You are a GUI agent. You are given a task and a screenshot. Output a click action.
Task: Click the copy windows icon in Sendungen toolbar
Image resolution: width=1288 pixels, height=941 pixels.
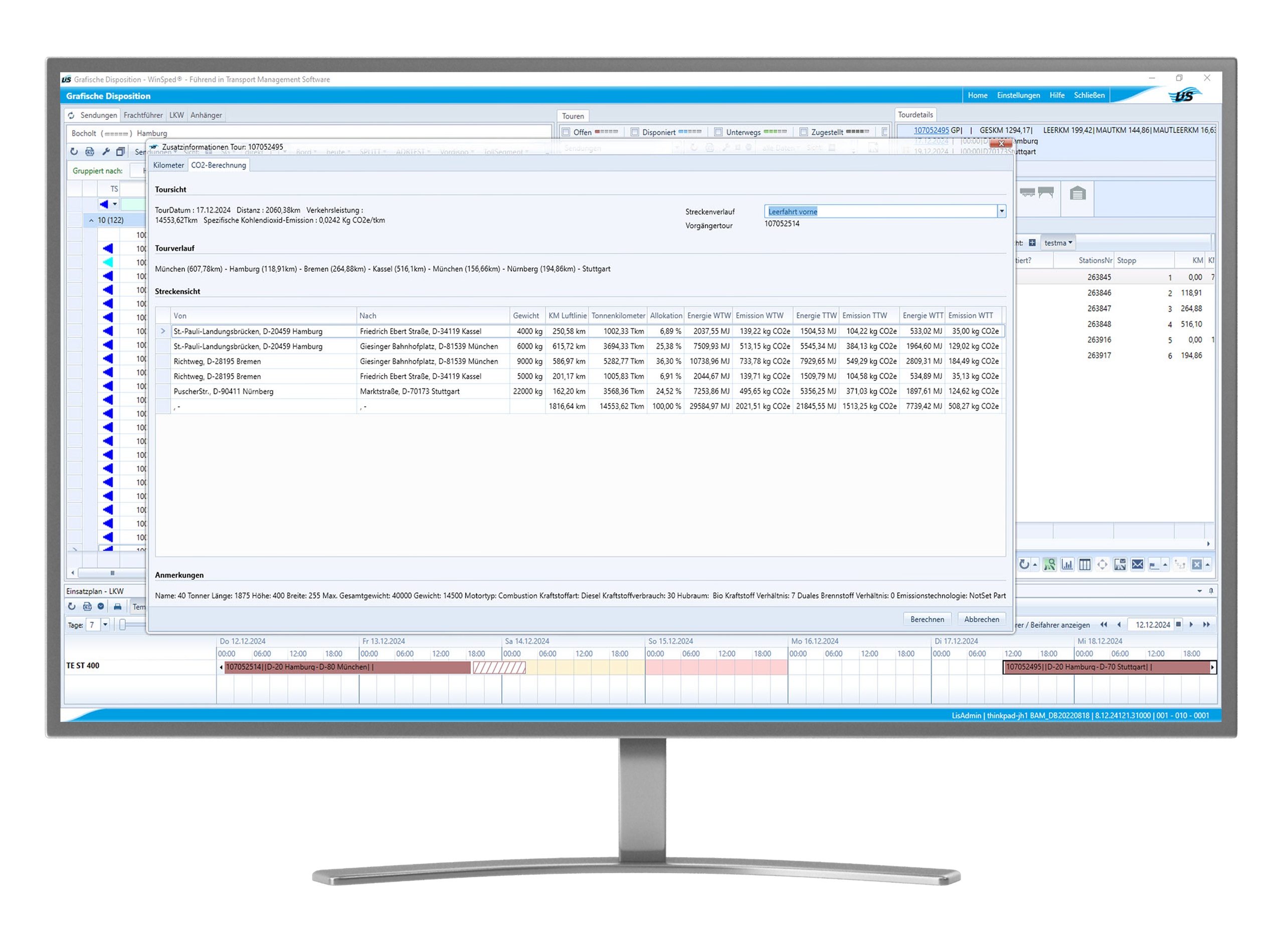pos(120,151)
